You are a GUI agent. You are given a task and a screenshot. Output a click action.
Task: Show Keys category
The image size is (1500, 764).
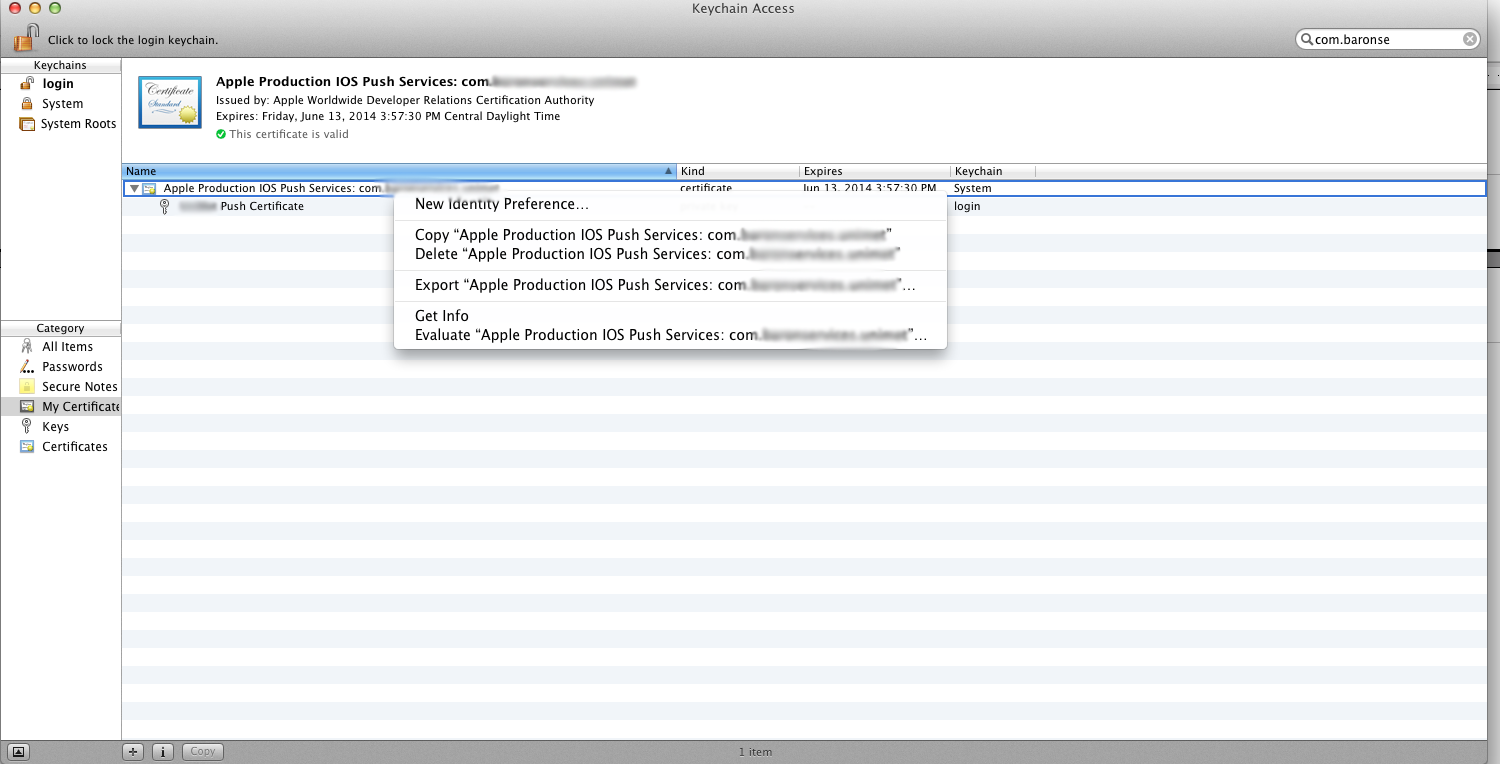coord(55,427)
